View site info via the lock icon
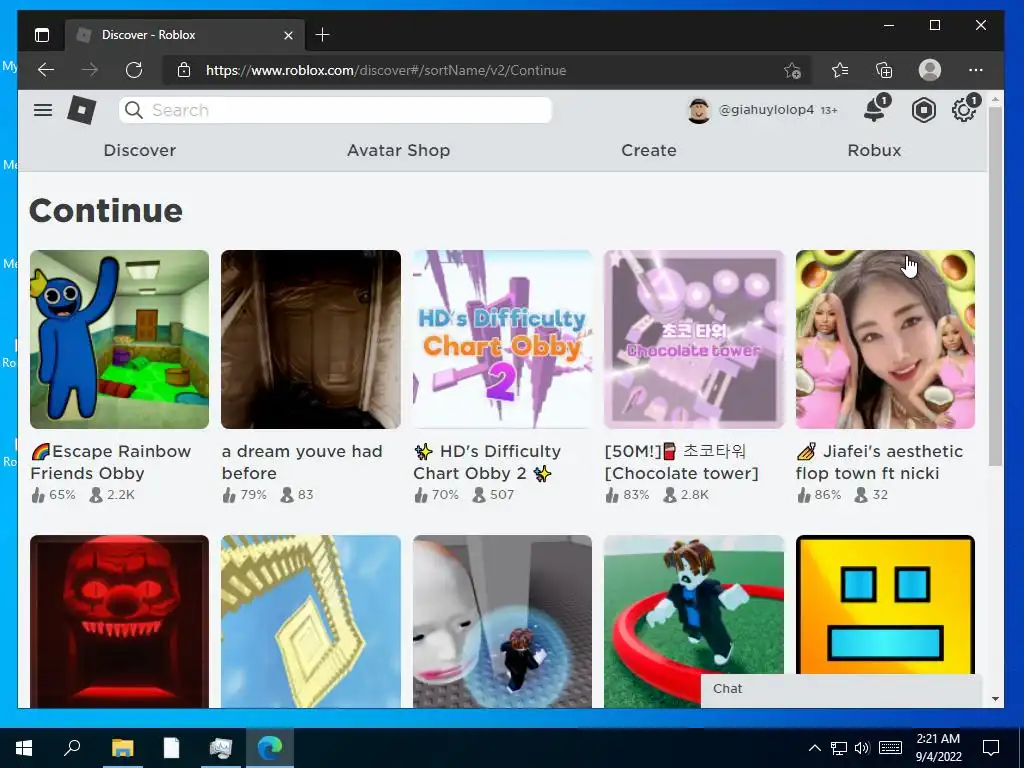 click(184, 70)
